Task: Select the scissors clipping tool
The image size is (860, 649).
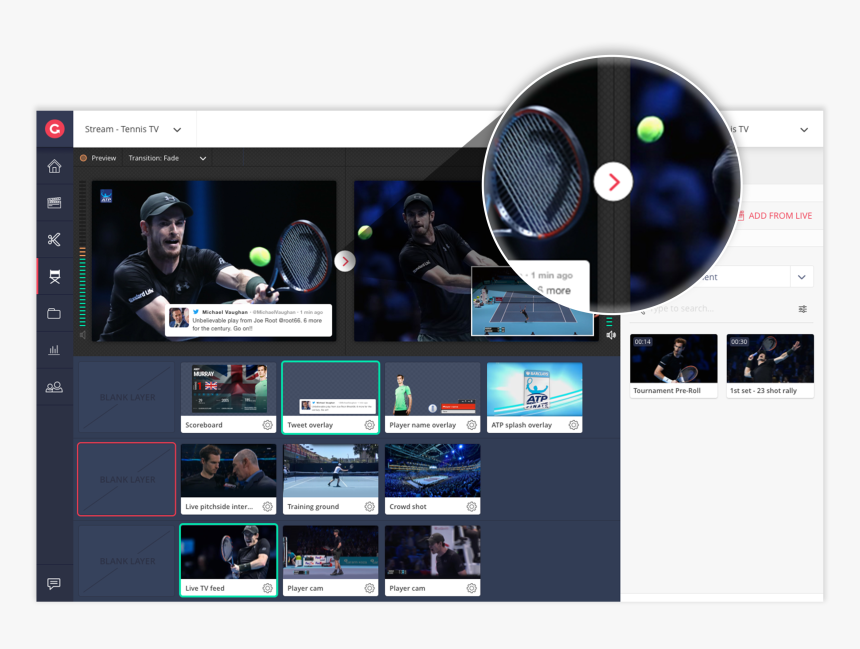Action: 54,239
